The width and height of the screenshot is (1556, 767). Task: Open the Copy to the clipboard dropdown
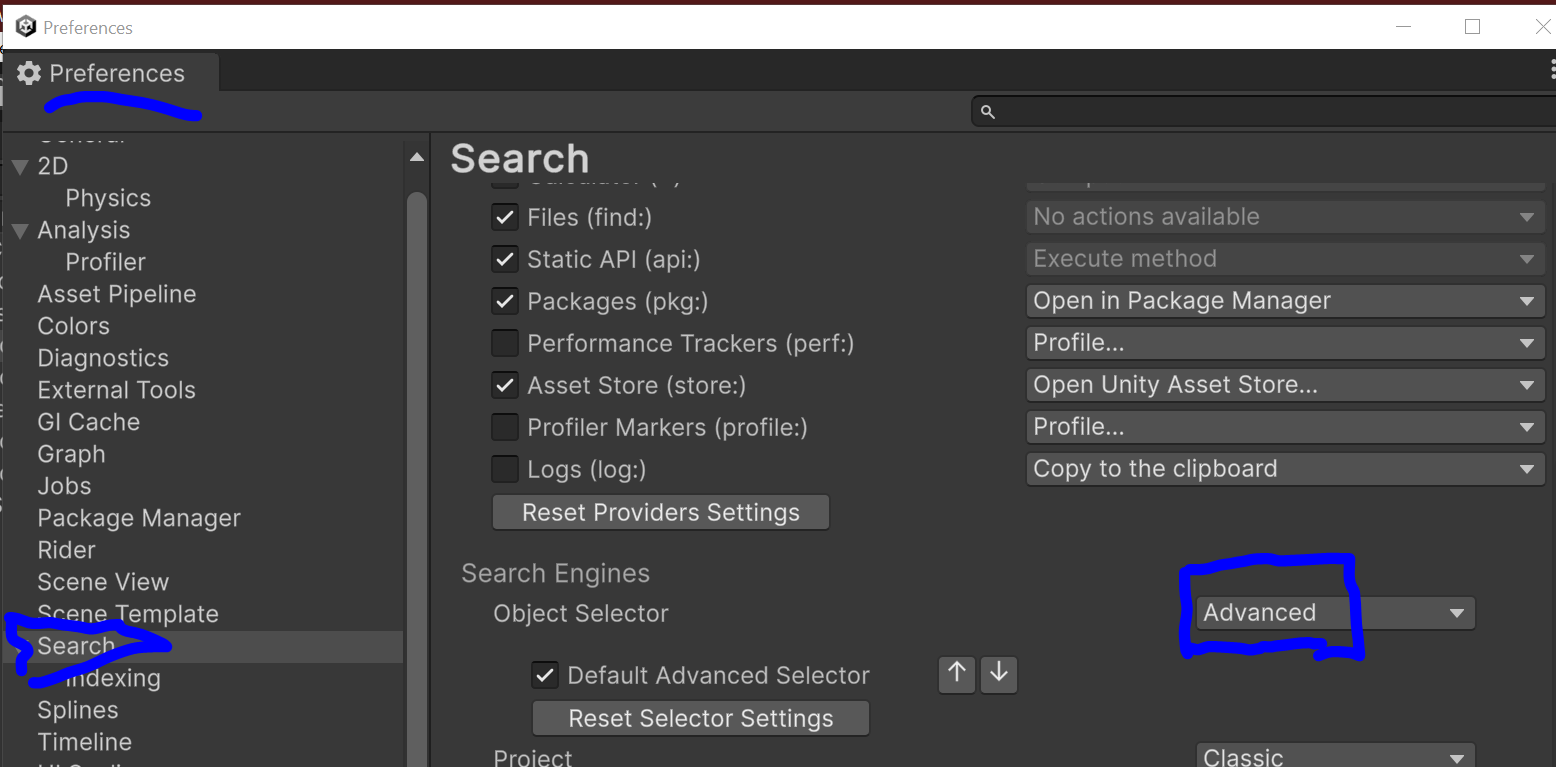1284,468
